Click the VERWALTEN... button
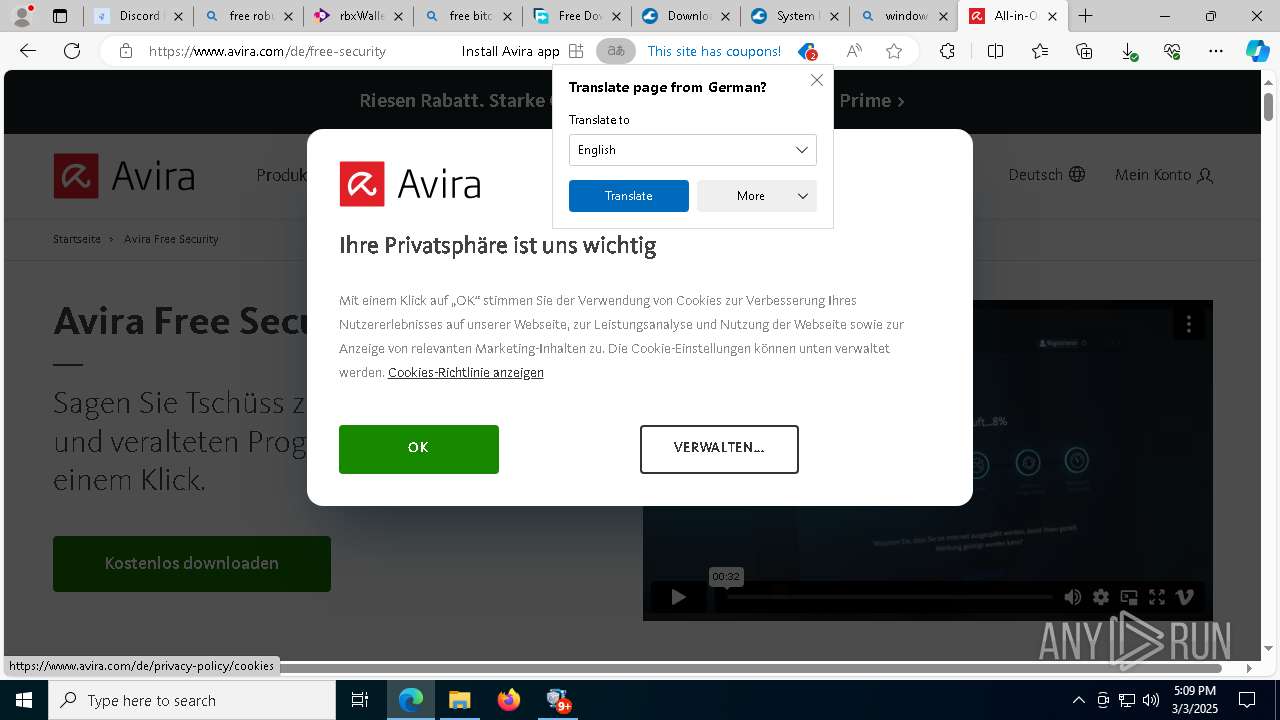This screenshot has width=1280, height=720. coord(719,449)
